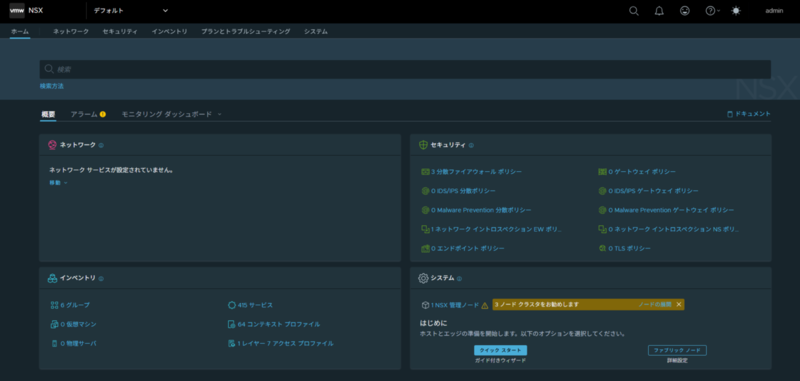Viewport: 800px width, 381px height.
Task: Open 0 エンドポイント ポリシー link
Action: pos(467,248)
